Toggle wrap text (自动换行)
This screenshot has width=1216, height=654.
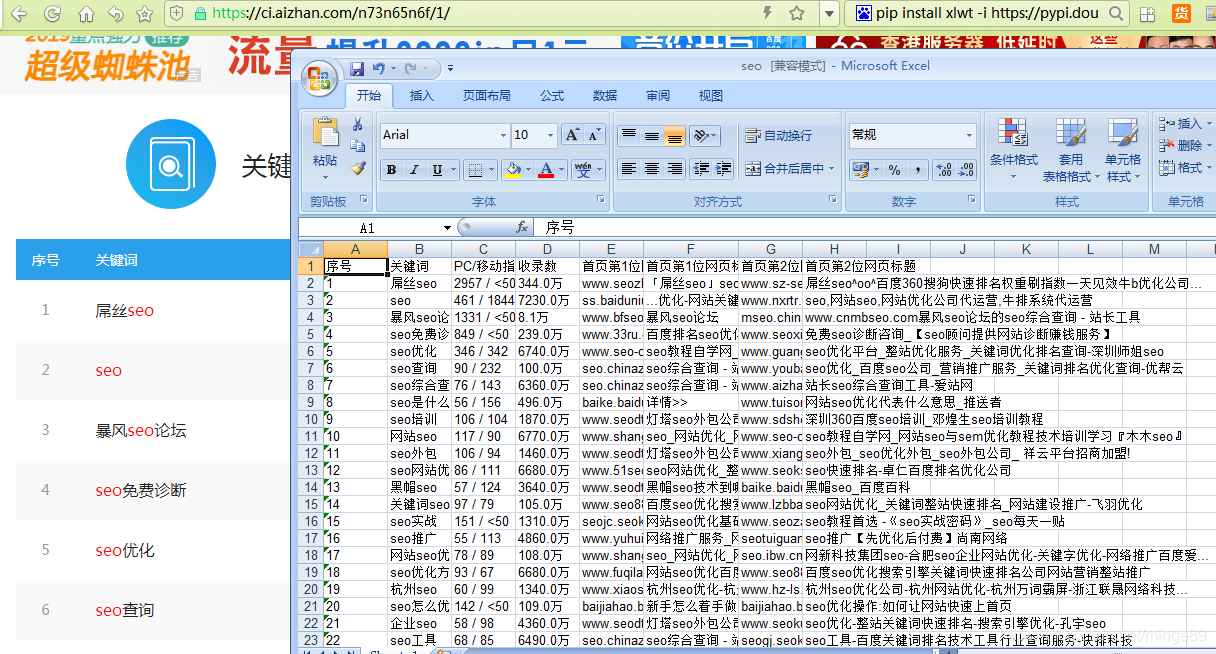[779, 136]
